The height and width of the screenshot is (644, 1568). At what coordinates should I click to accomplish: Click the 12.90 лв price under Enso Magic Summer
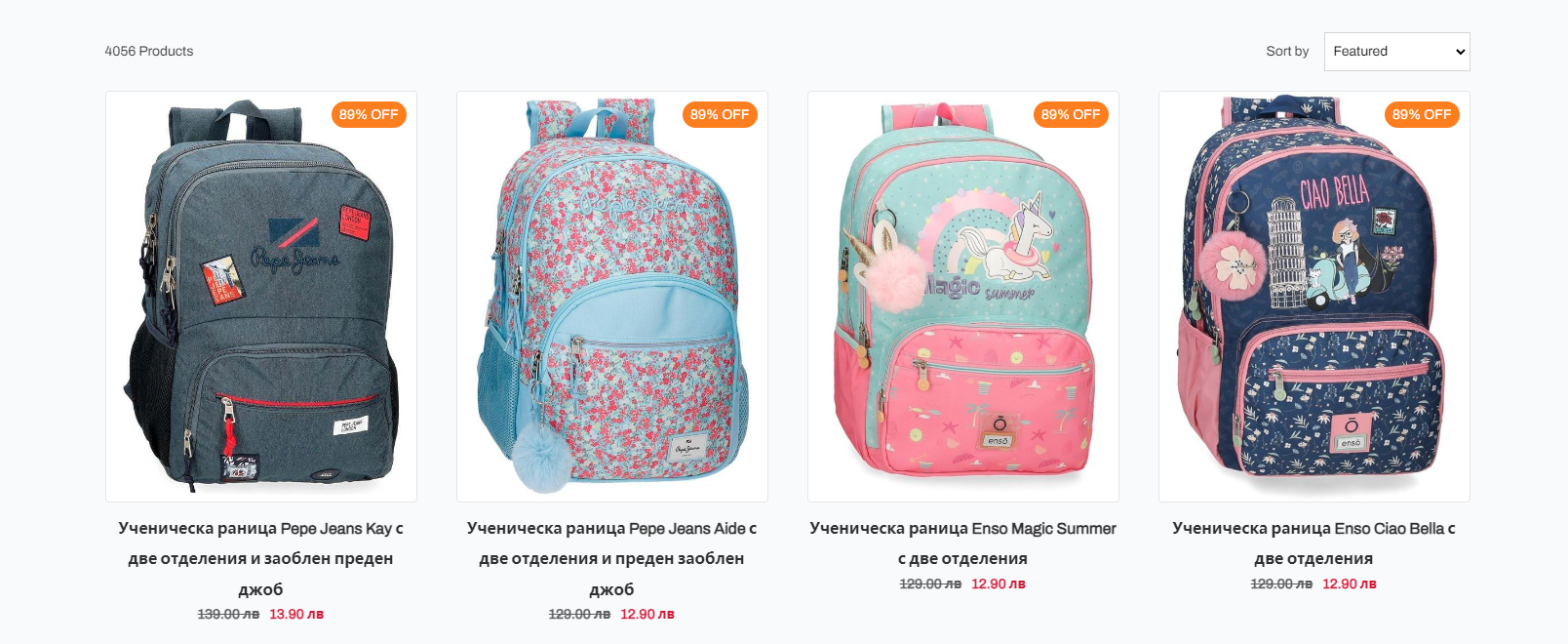click(x=999, y=584)
